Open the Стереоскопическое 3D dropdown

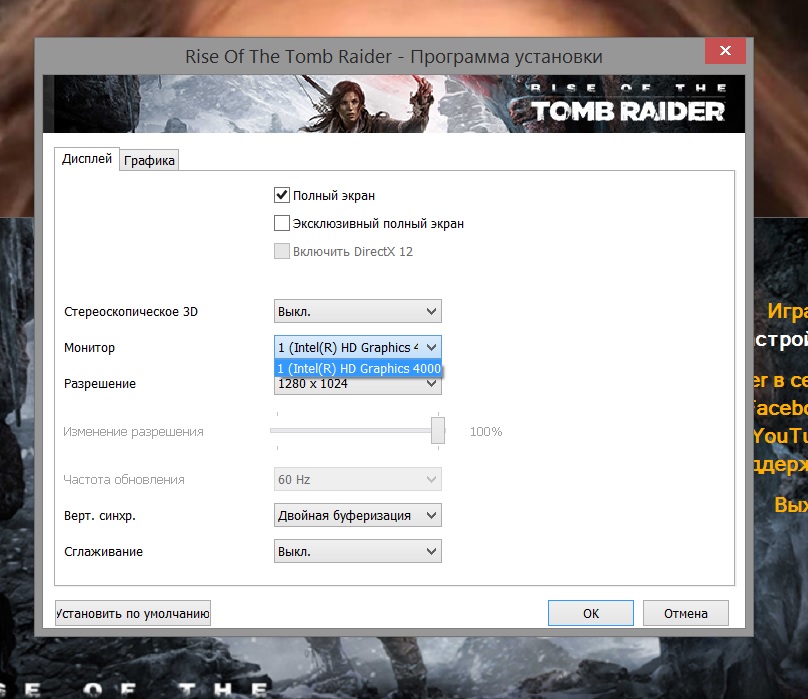[358, 311]
